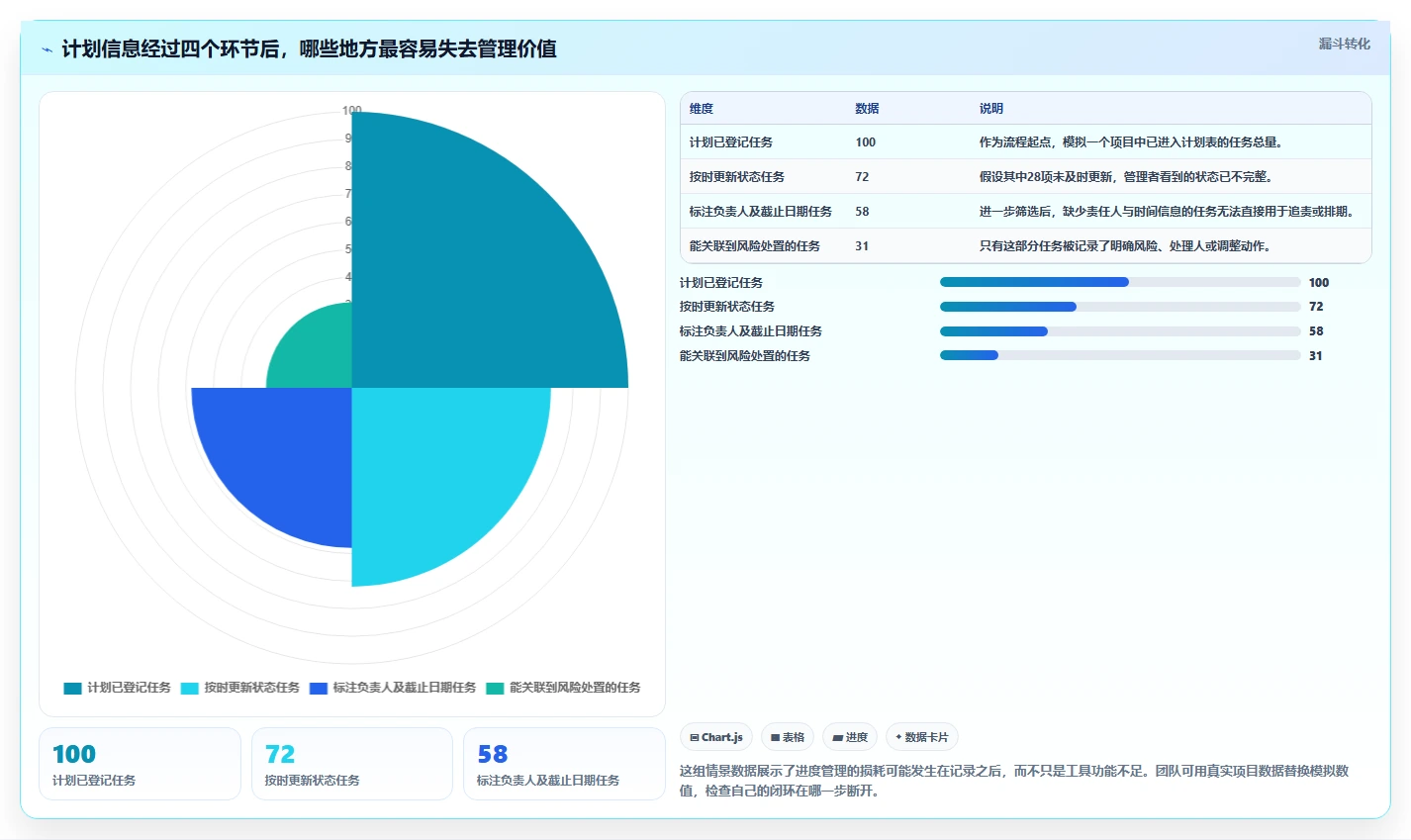
Task: Click the 漏斗转化 tag in the header
Action: point(1344,44)
